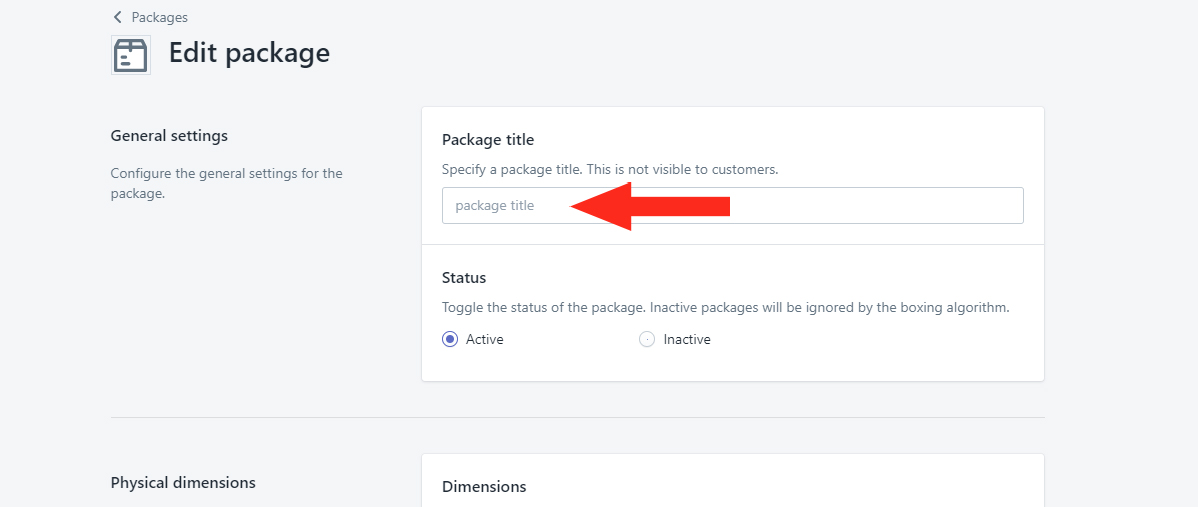Screen dimensions: 1198x507
Task: Select the Active status radio button
Action: tap(450, 339)
